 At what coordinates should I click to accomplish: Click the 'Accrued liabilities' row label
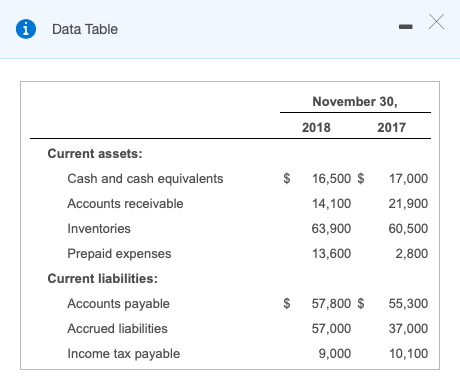coord(117,329)
